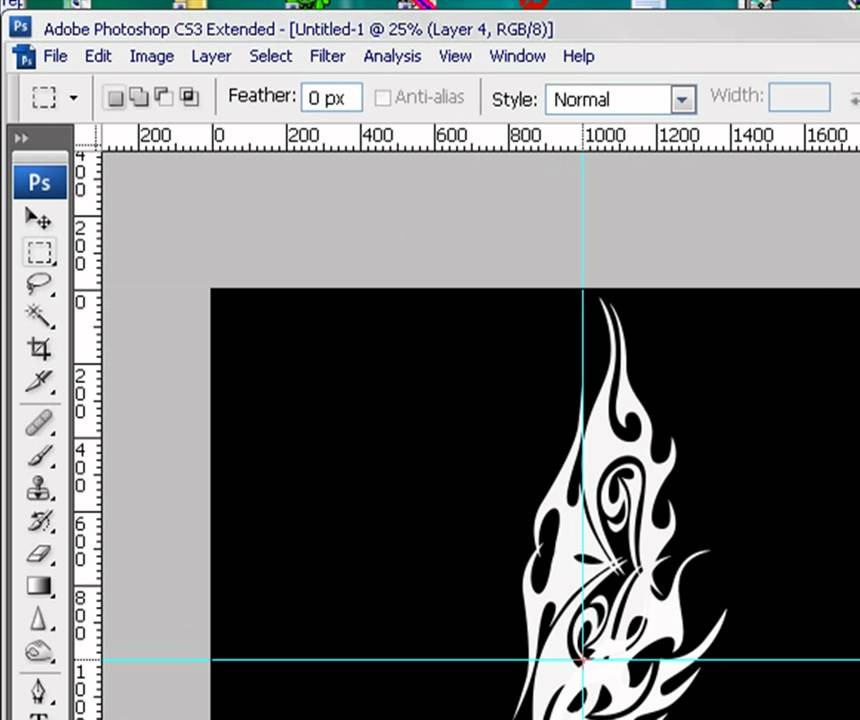Click the Width input field

pyautogui.click(x=800, y=97)
